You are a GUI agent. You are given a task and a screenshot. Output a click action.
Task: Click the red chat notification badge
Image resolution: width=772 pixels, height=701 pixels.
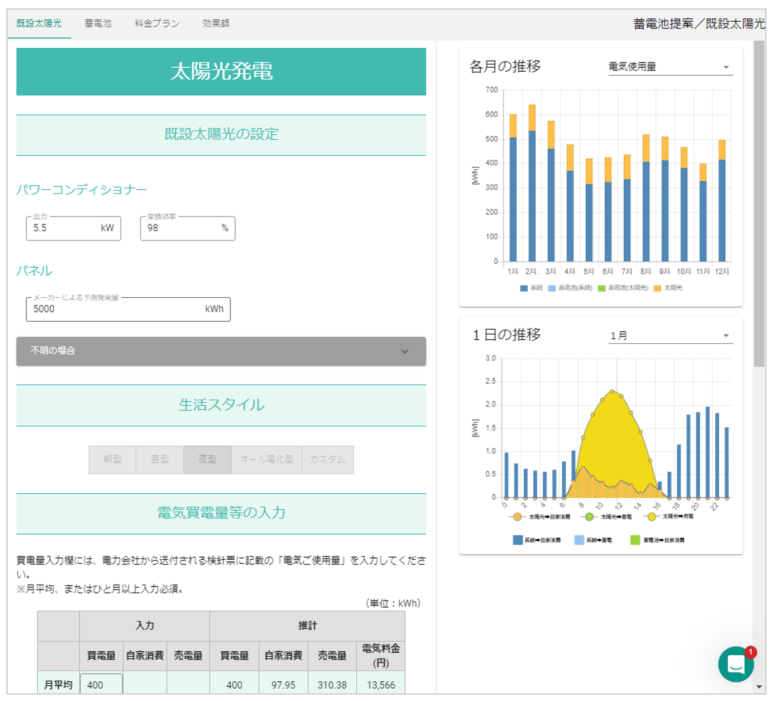click(x=750, y=652)
